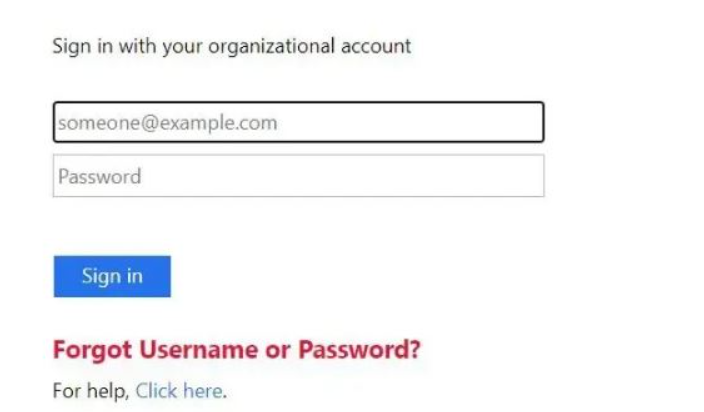The width and height of the screenshot is (704, 412).
Task: Click inside the field labeled Password
Action: point(299,176)
